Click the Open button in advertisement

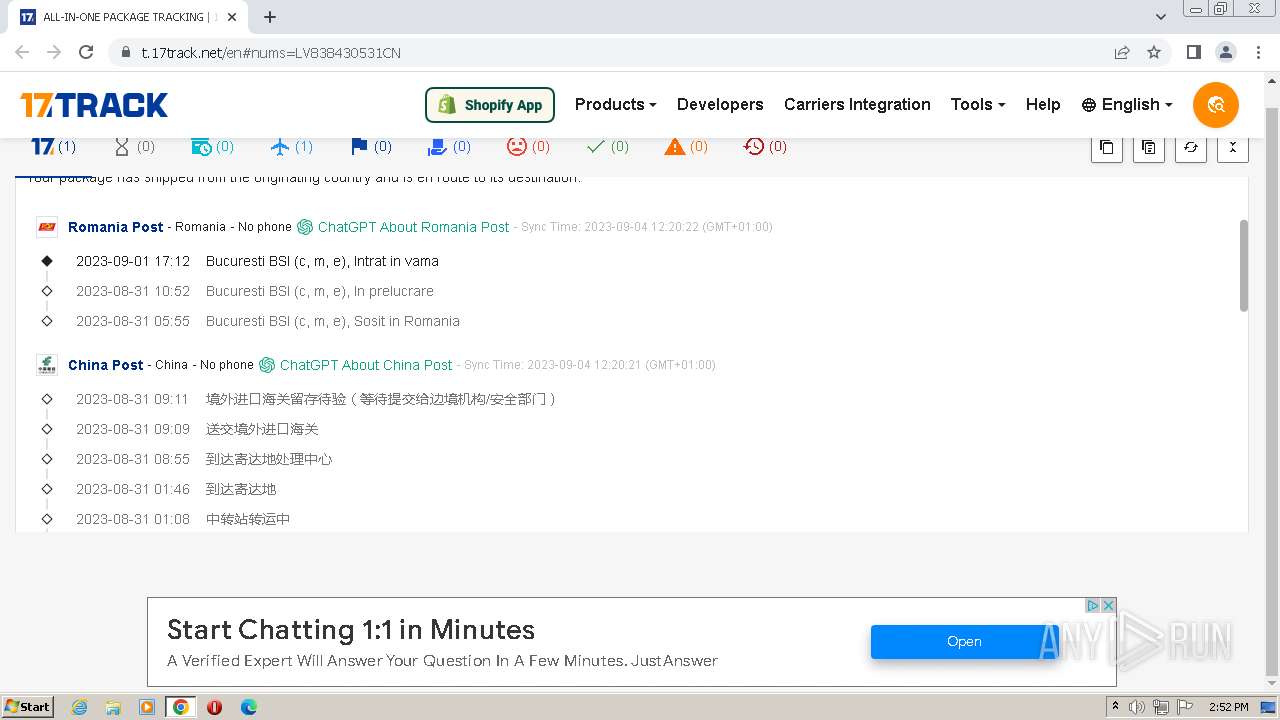(964, 642)
